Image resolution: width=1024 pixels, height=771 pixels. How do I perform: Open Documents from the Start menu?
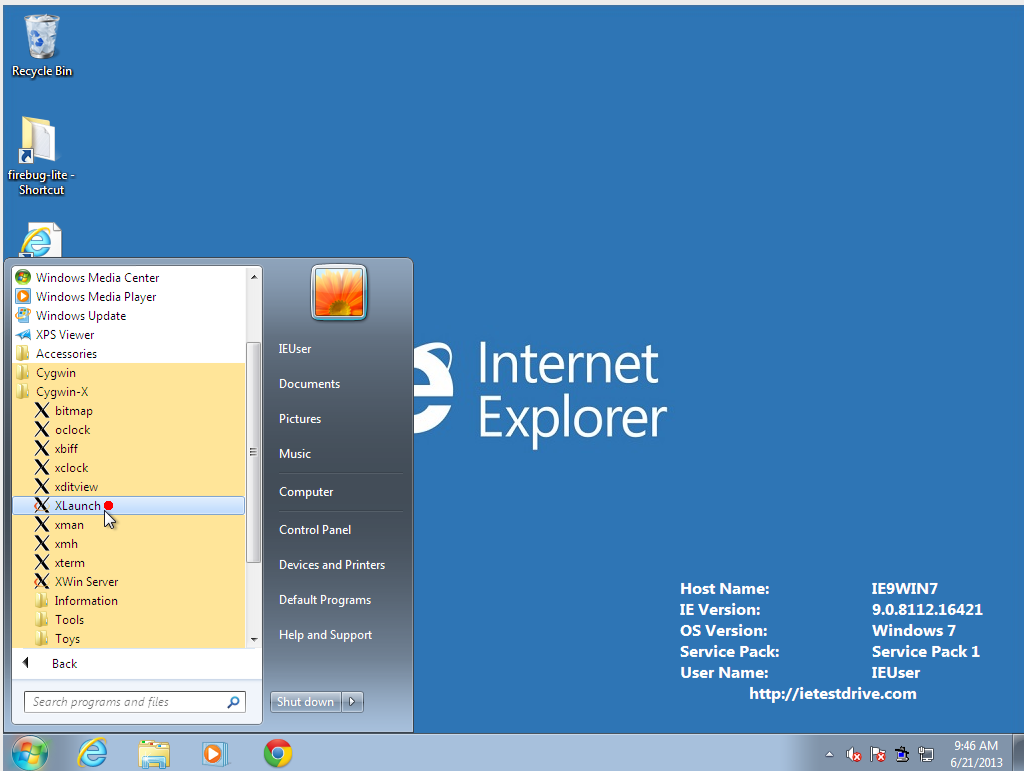[x=309, y=384]
